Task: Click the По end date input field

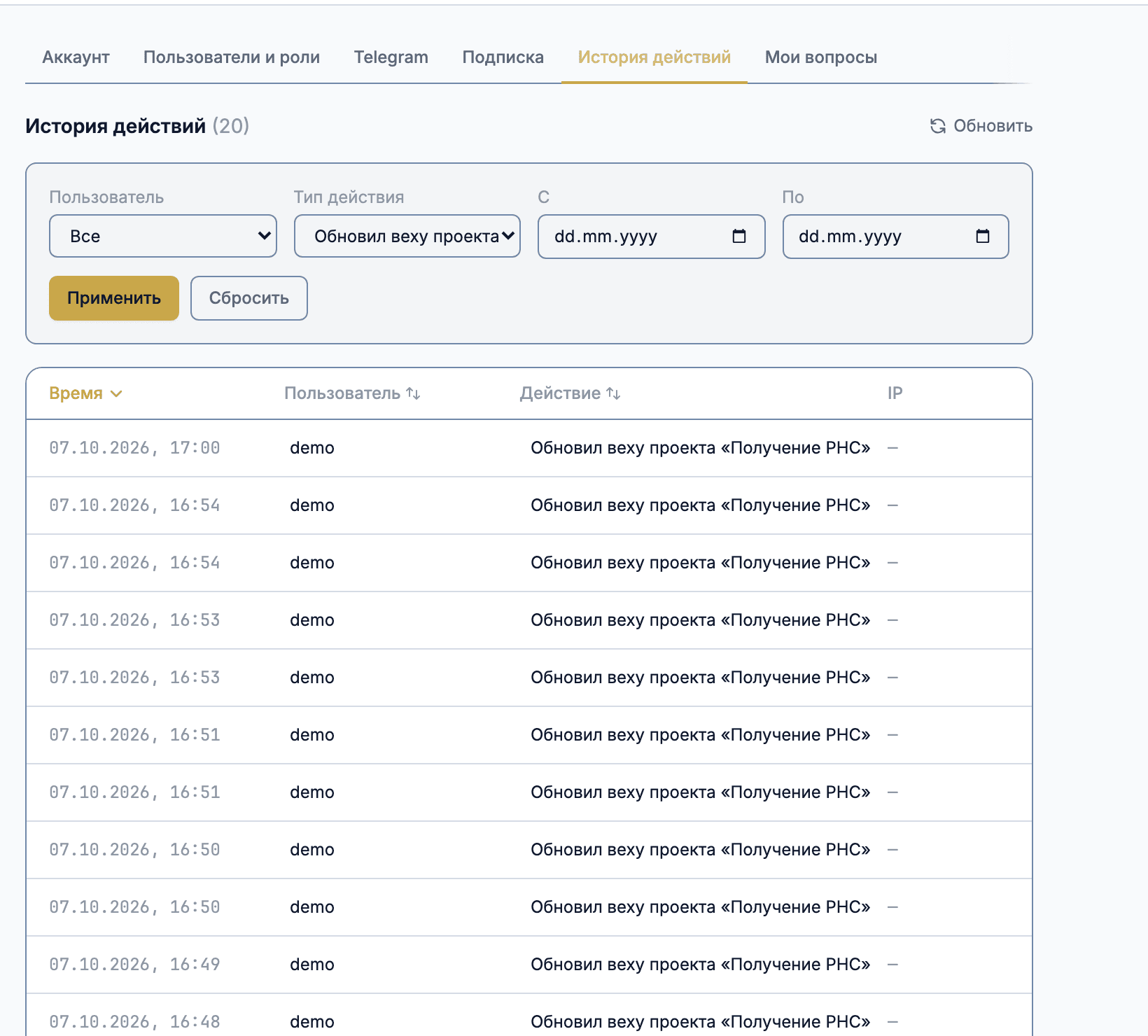Action: pyautogui.click(x=896, y=237)
